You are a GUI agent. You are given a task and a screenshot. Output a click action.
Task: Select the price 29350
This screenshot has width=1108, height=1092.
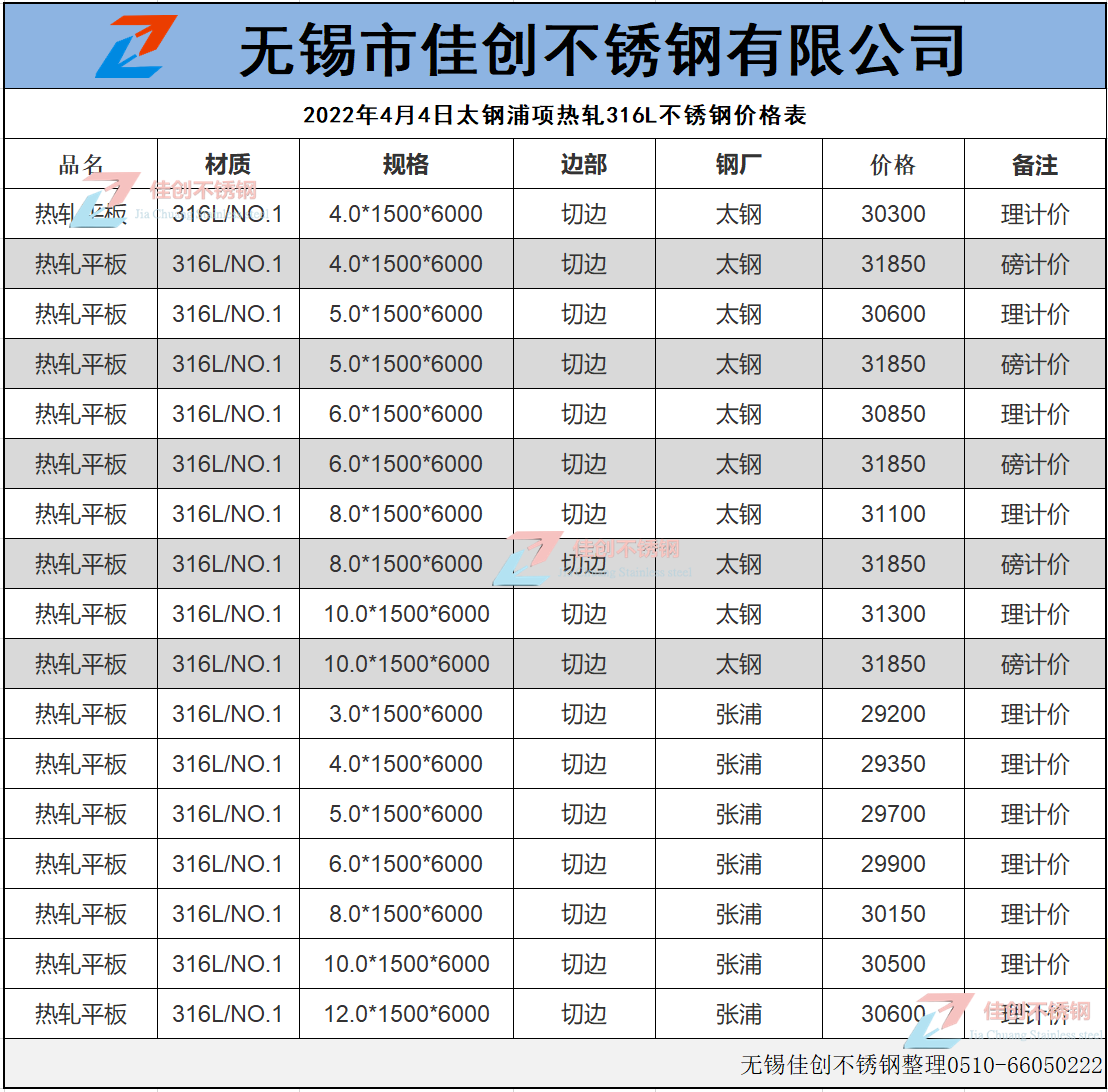click(893, 763)
